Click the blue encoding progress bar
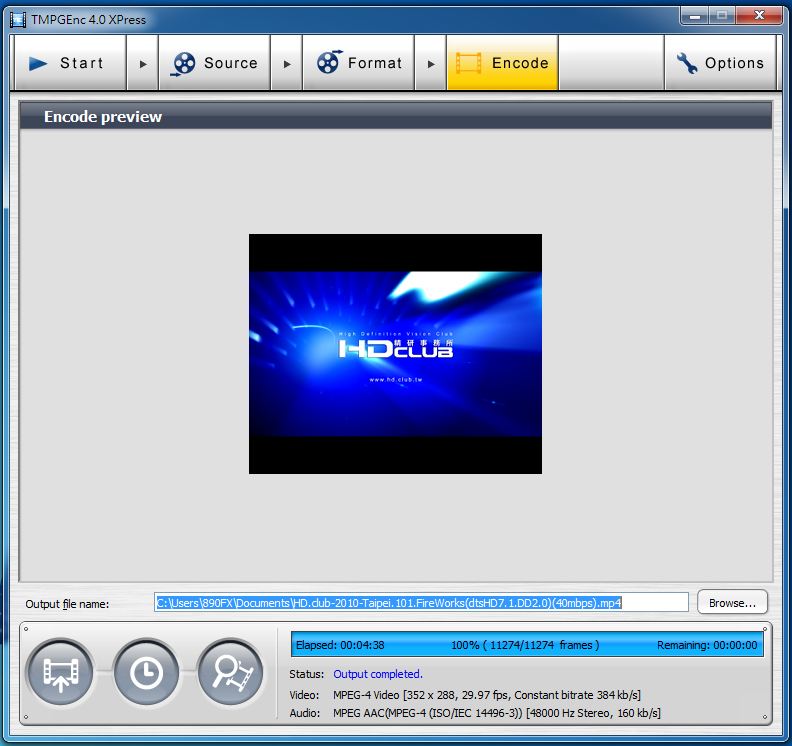792x746 pixels. [527, 645]
